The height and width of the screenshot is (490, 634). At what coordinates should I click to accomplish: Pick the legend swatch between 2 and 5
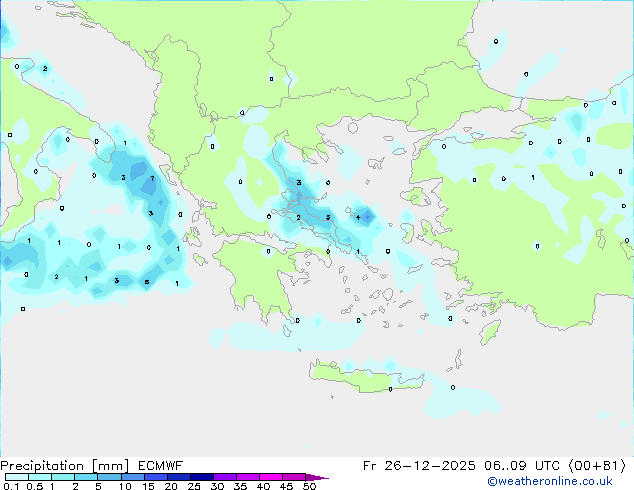86,477
